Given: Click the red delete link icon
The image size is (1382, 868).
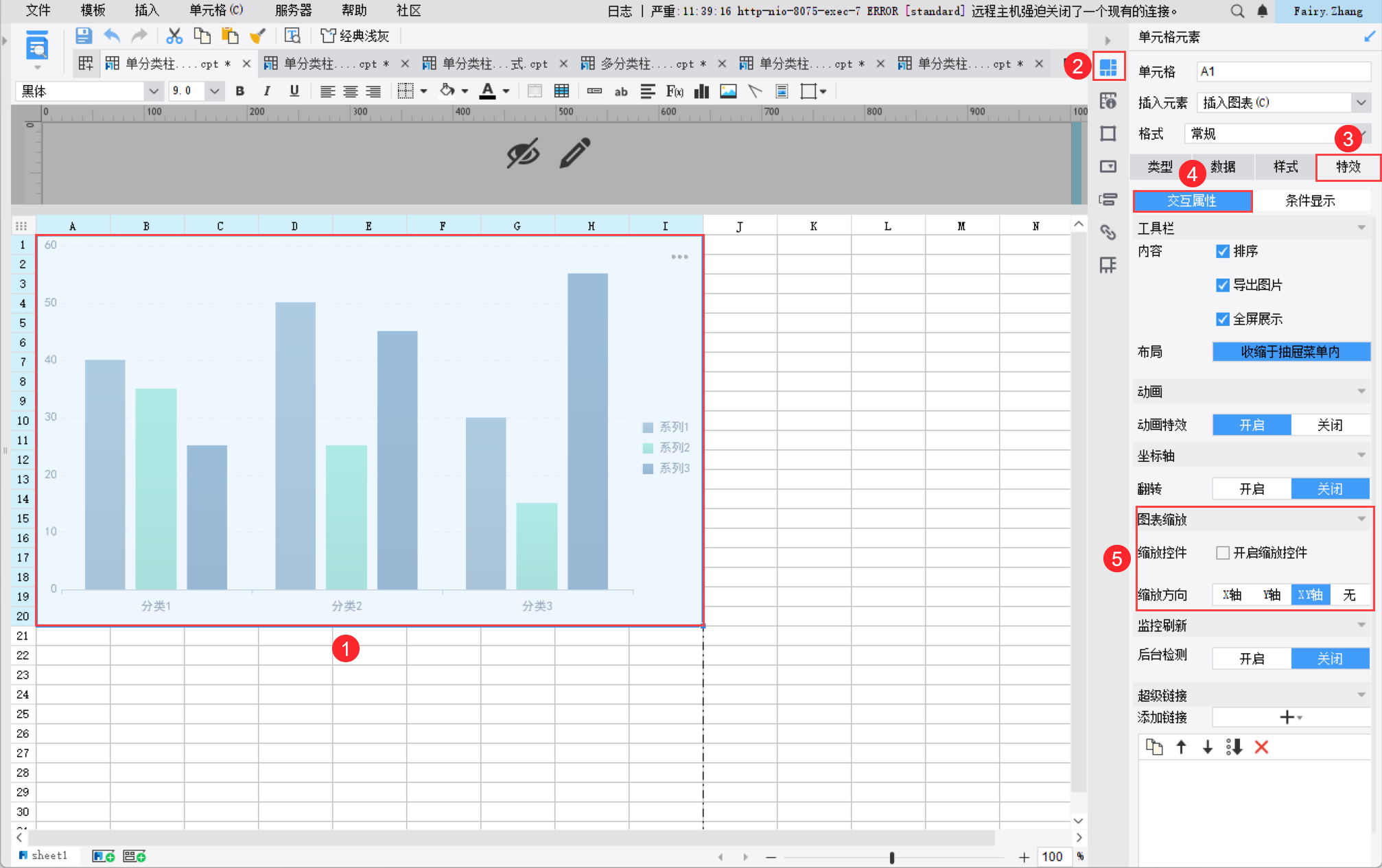Looking at the screenshot, I should 1261,747.
